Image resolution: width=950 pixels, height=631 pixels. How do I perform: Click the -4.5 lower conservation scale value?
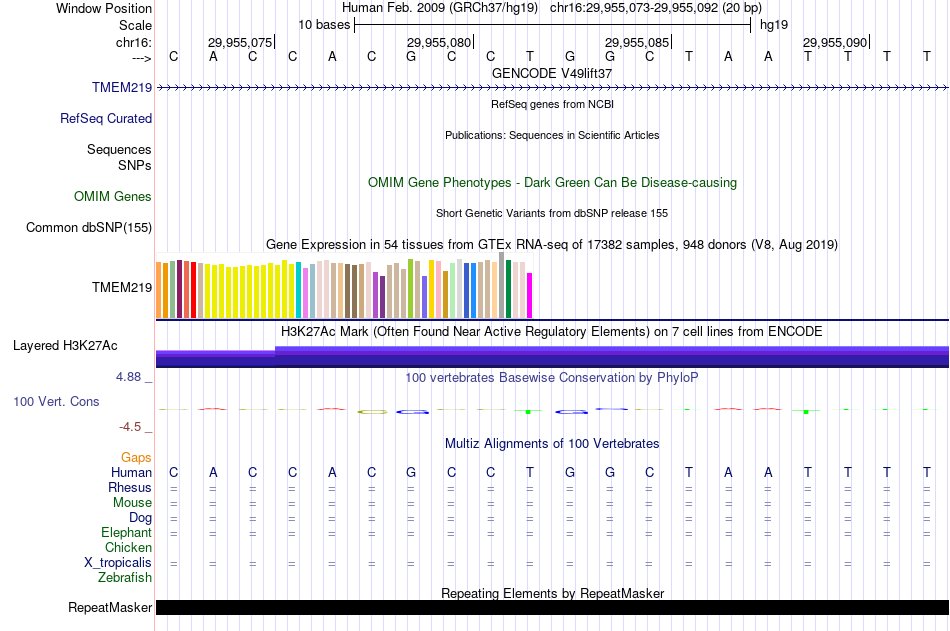(130, 427)
